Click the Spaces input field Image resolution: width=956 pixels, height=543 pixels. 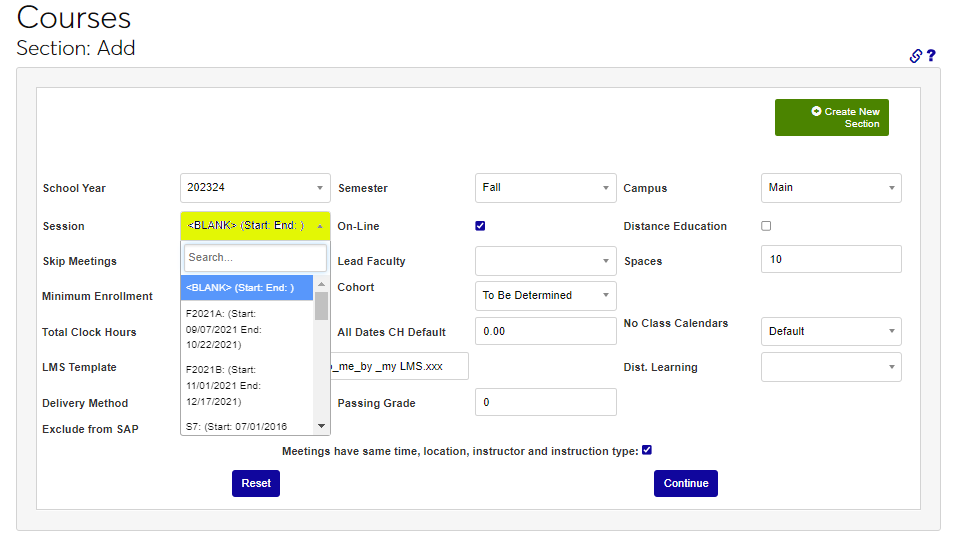[830, 259]
